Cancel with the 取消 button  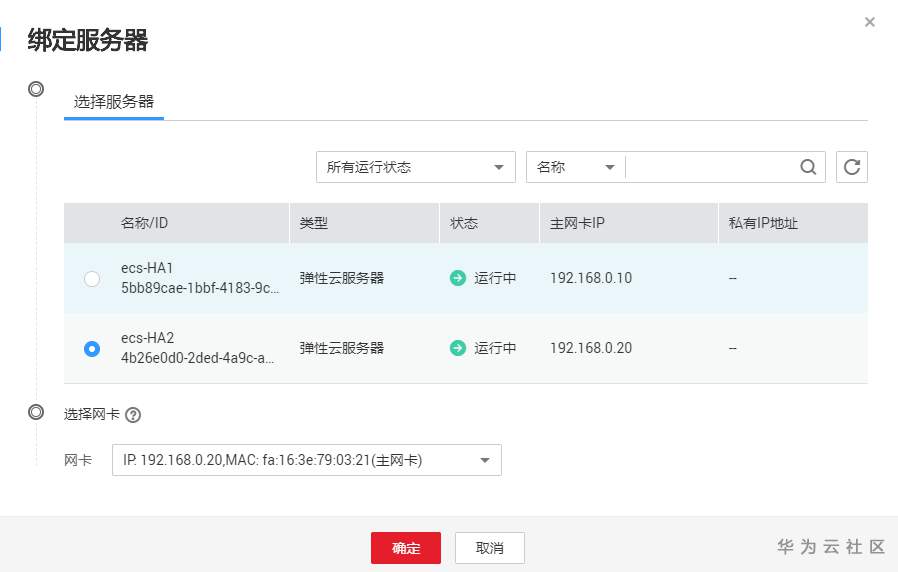pos(490,548)
